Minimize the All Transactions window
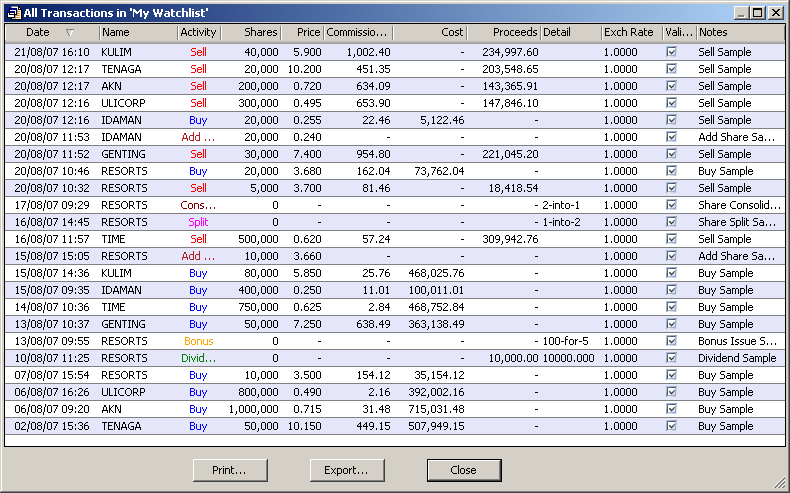790x493 pixels. click(741, 13)
